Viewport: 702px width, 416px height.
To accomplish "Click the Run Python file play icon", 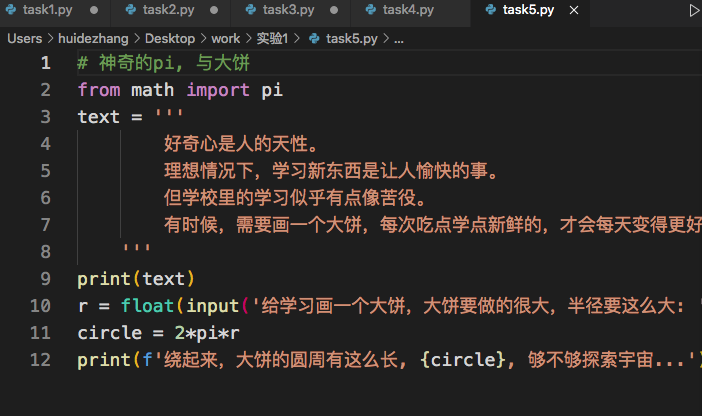I will point(694,10).
